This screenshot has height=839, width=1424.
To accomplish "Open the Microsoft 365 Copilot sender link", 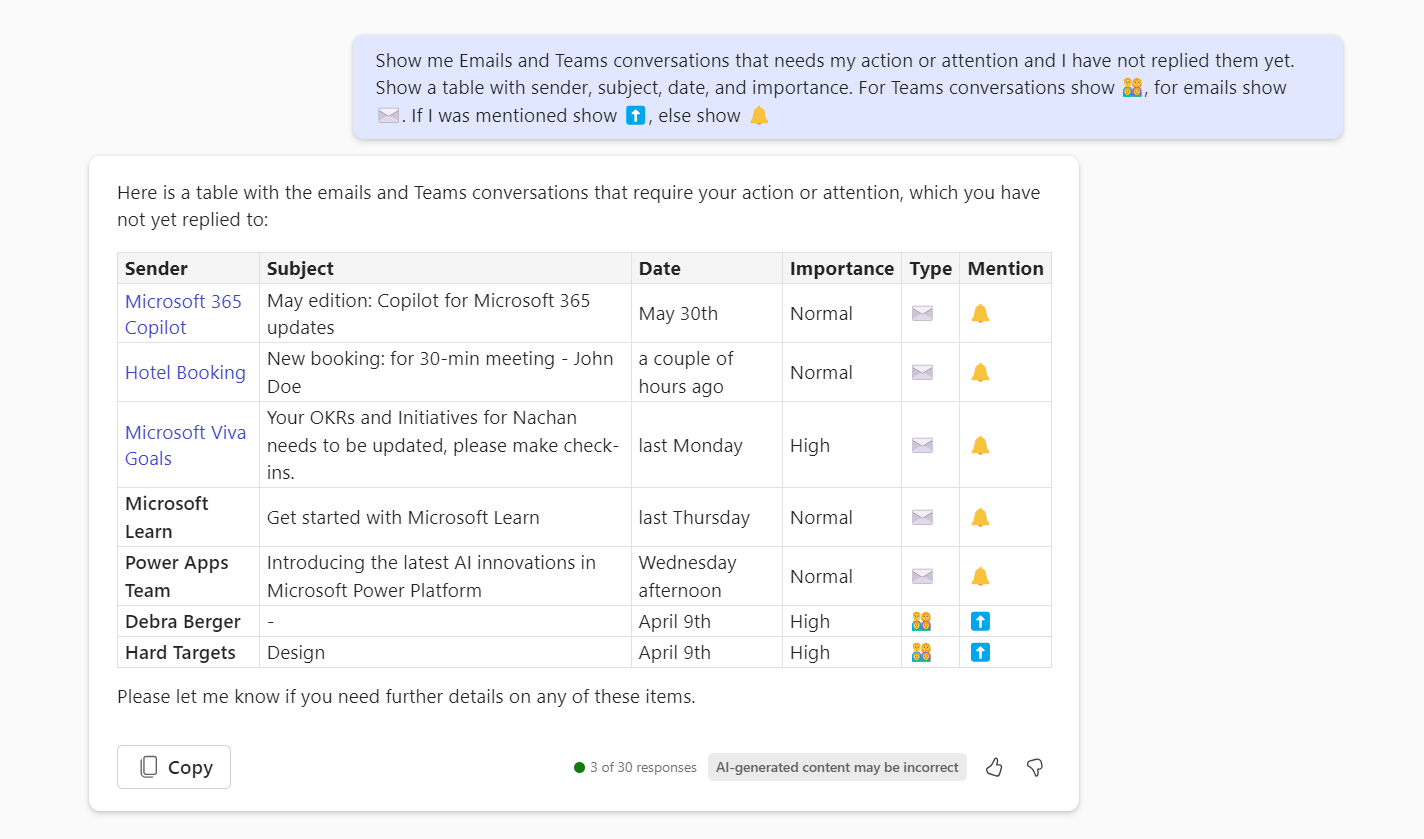I will point(183,314).
